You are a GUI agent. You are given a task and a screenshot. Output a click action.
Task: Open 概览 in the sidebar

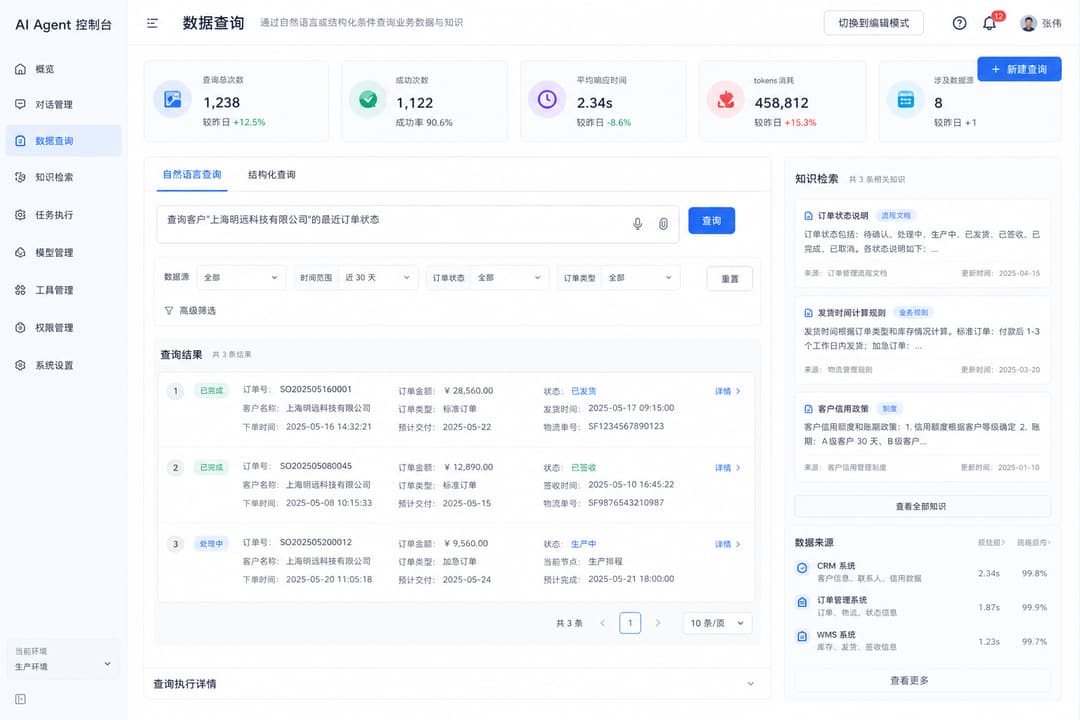(63, 69)
